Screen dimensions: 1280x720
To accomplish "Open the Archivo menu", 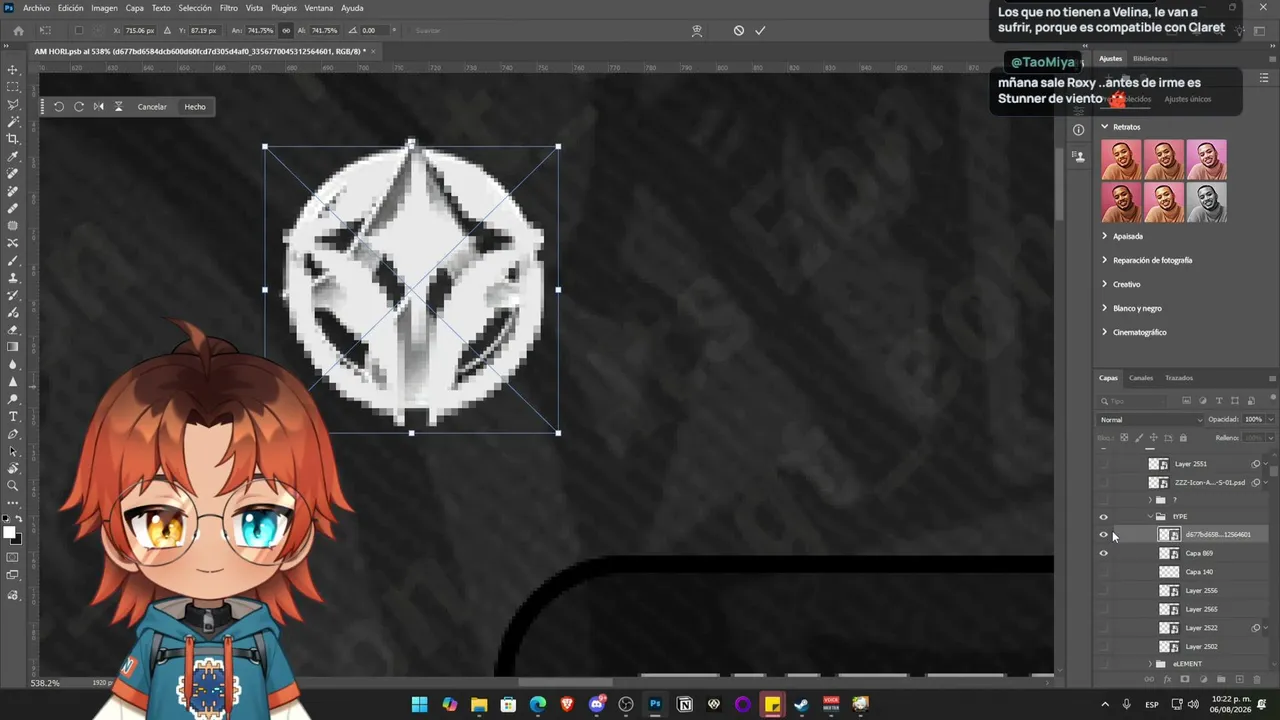I will tap(36, 8).
